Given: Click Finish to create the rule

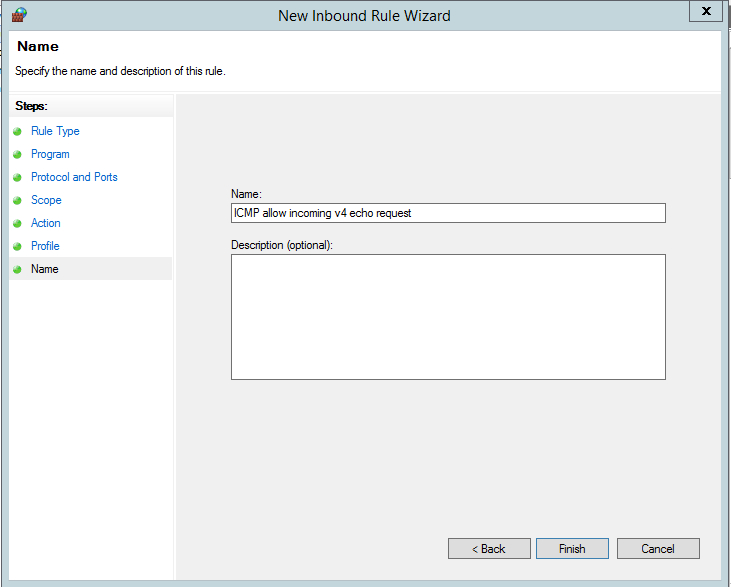Looking at the screenshot, I should click(x=572, y=549).
